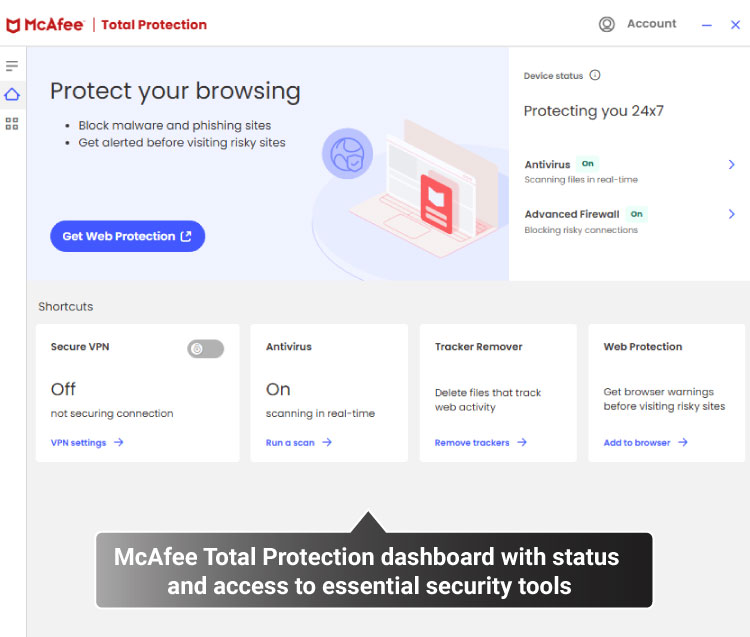Click the VPN settings arrow icon

pyautogui.click(x=119, y=442)
